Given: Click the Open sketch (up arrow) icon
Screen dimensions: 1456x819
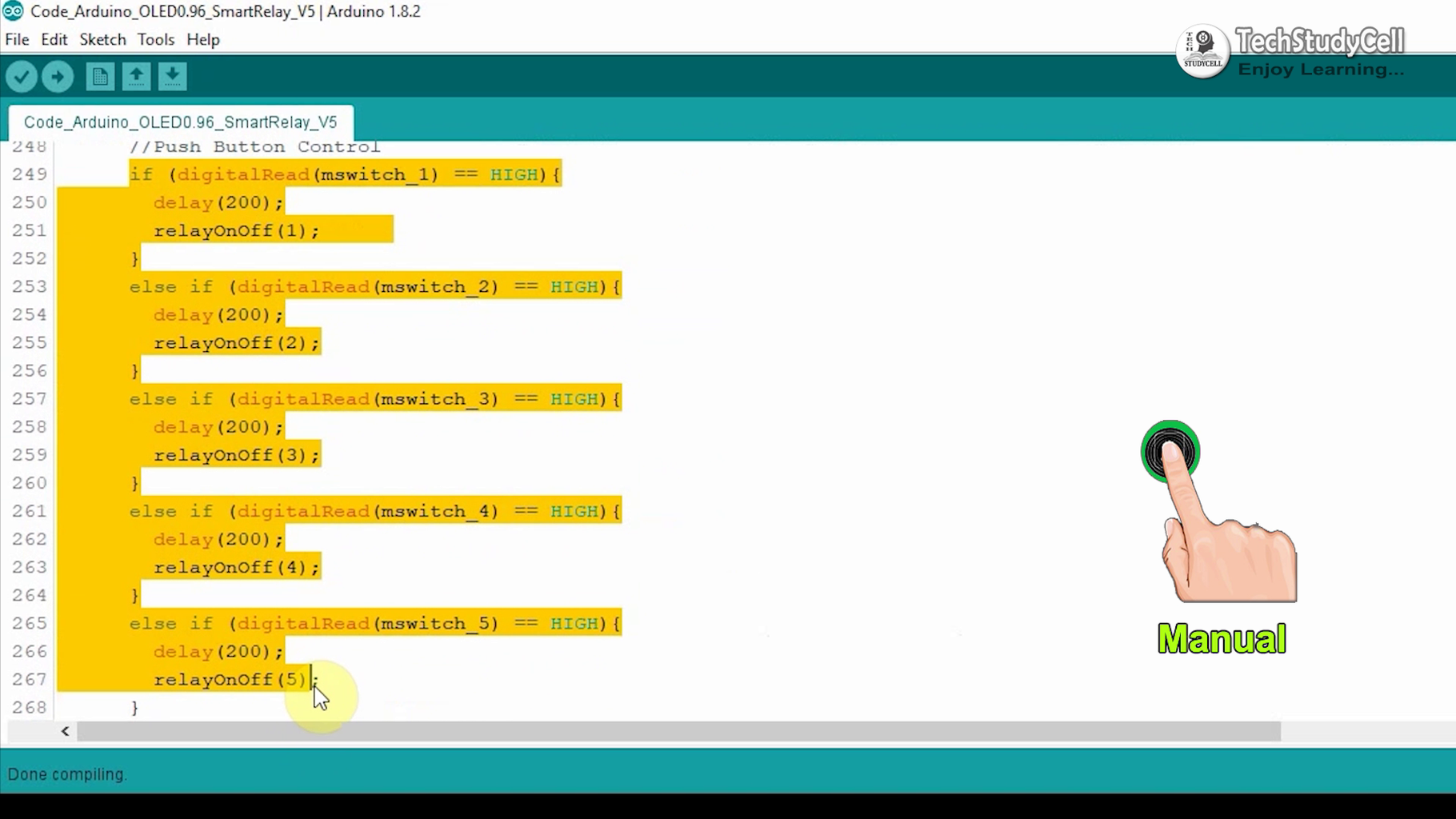Looking at the screenshot, I should pyautogui.click(x=136, y=76).
